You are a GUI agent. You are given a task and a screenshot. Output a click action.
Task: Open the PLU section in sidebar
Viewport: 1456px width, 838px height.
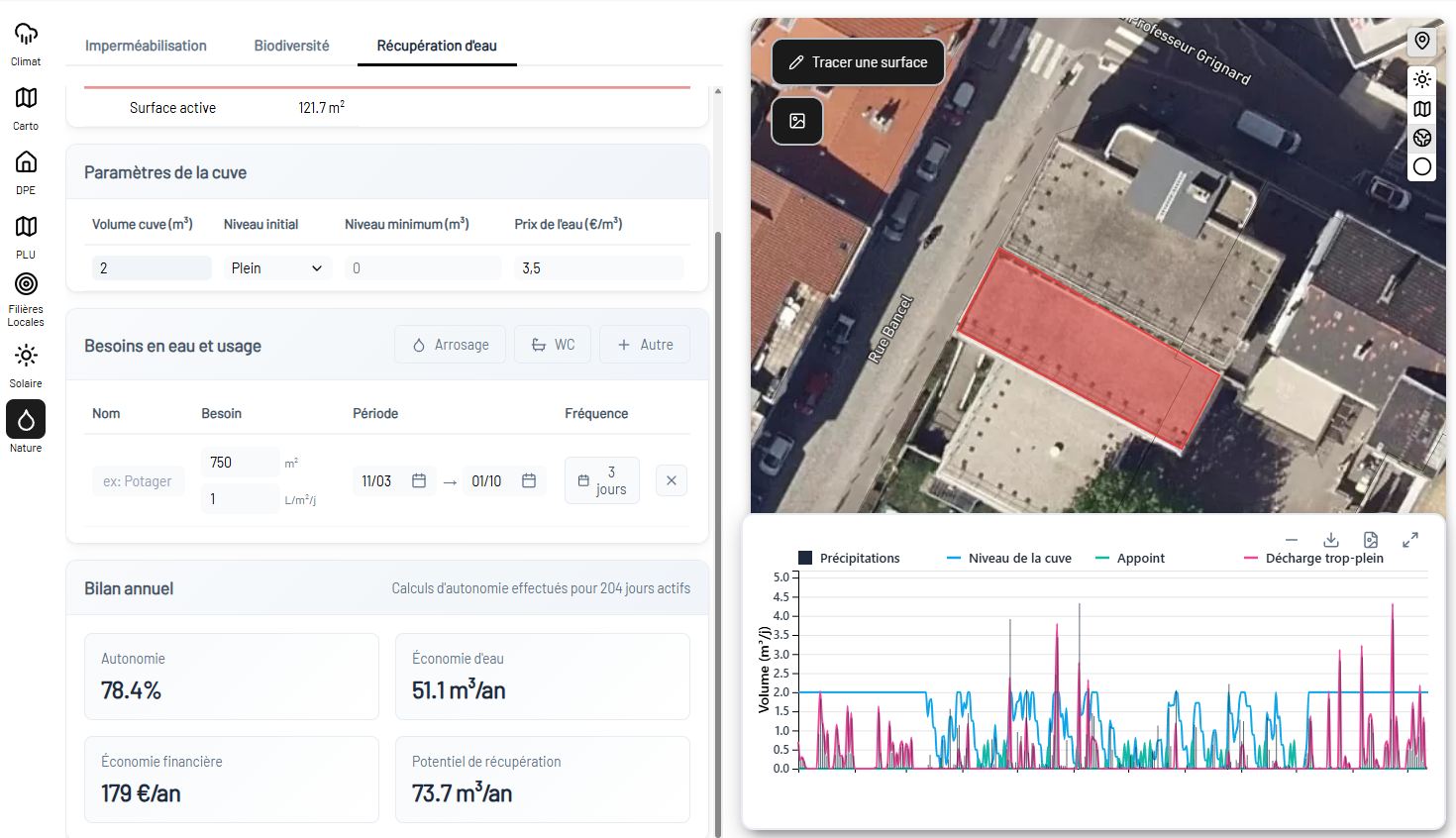(x=26, y=237)
